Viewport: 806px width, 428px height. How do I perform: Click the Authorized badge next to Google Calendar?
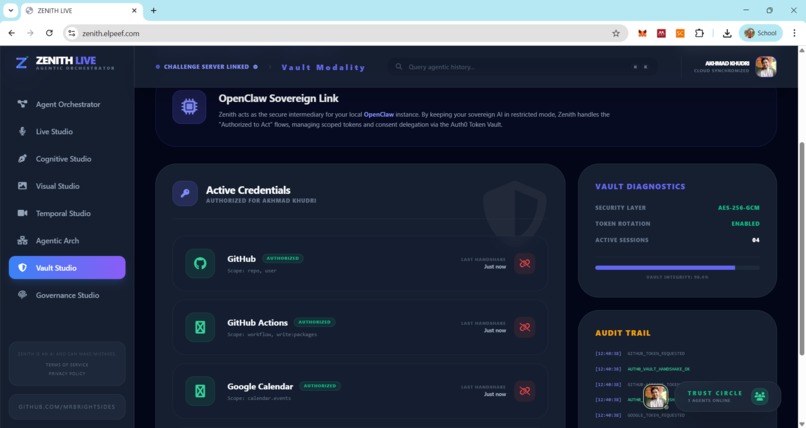tap(320, 386)
